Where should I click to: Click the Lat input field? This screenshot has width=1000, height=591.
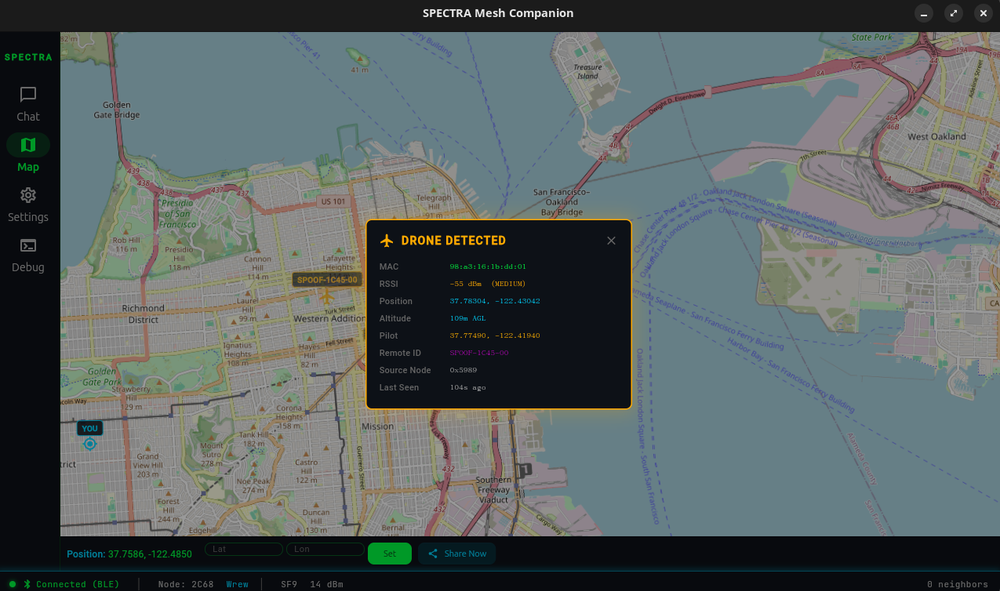[244, 549]
